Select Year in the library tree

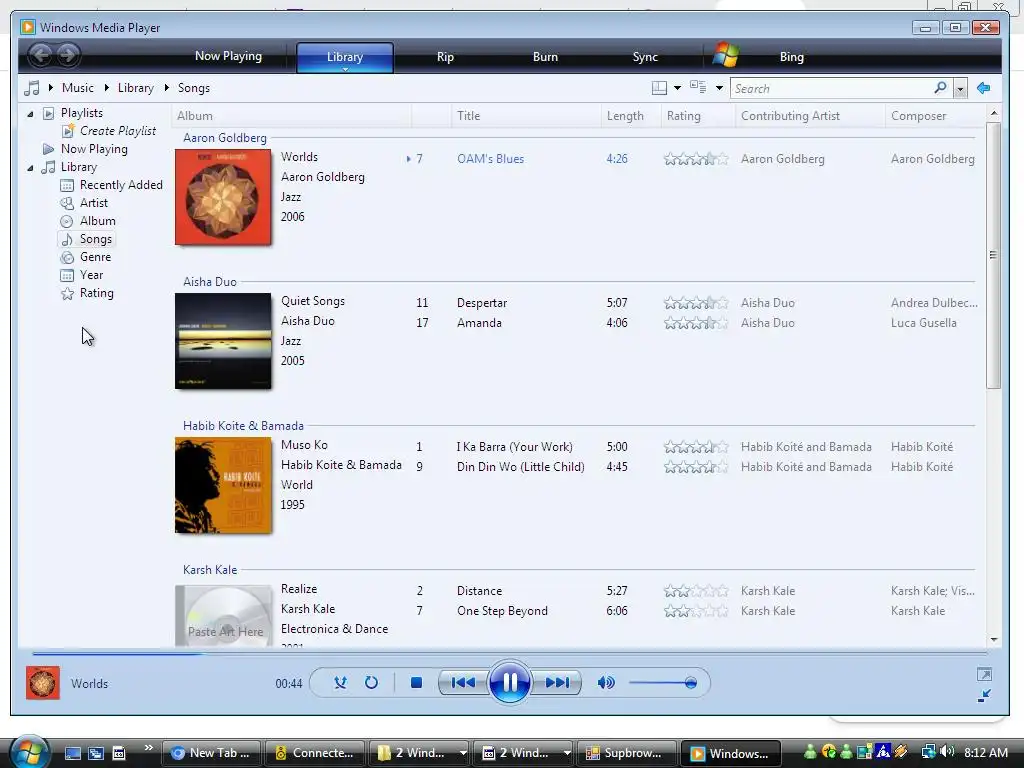pyautogui.click(x=91, y=275)
